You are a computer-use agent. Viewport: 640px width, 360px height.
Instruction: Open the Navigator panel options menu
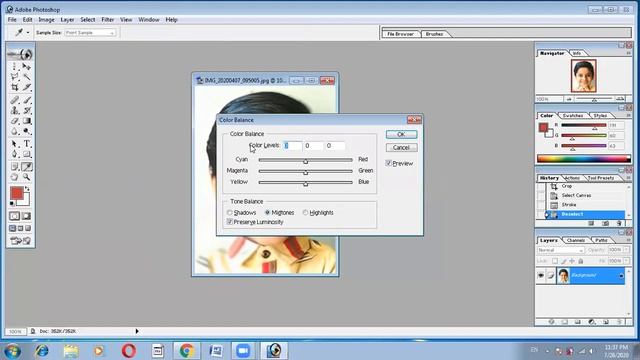tap(628, 53)
